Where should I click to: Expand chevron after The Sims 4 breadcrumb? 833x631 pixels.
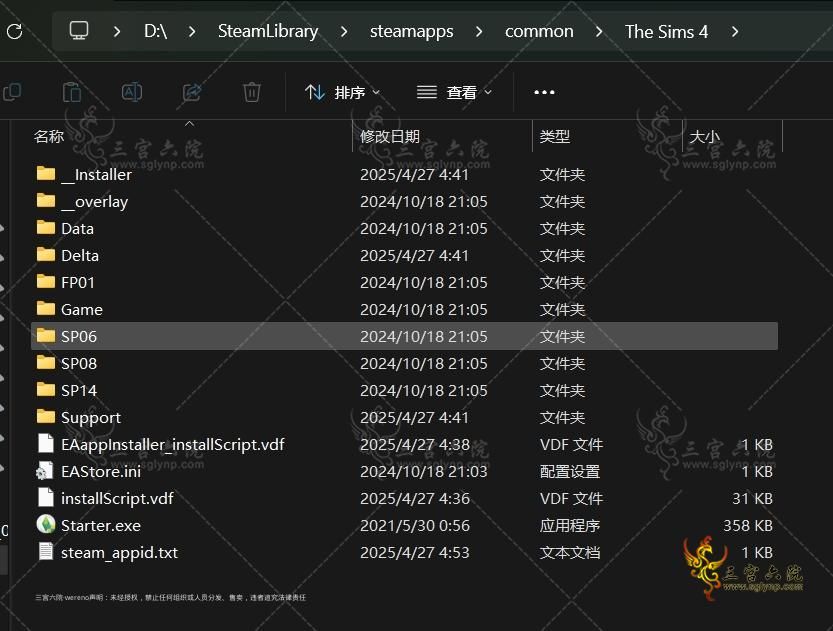point(735,32)
